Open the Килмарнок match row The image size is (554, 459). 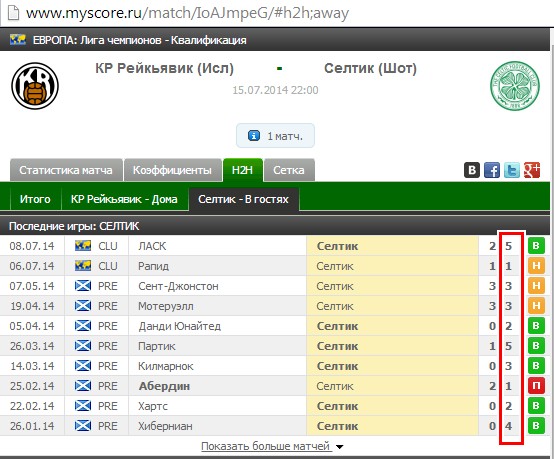point(275,366)
